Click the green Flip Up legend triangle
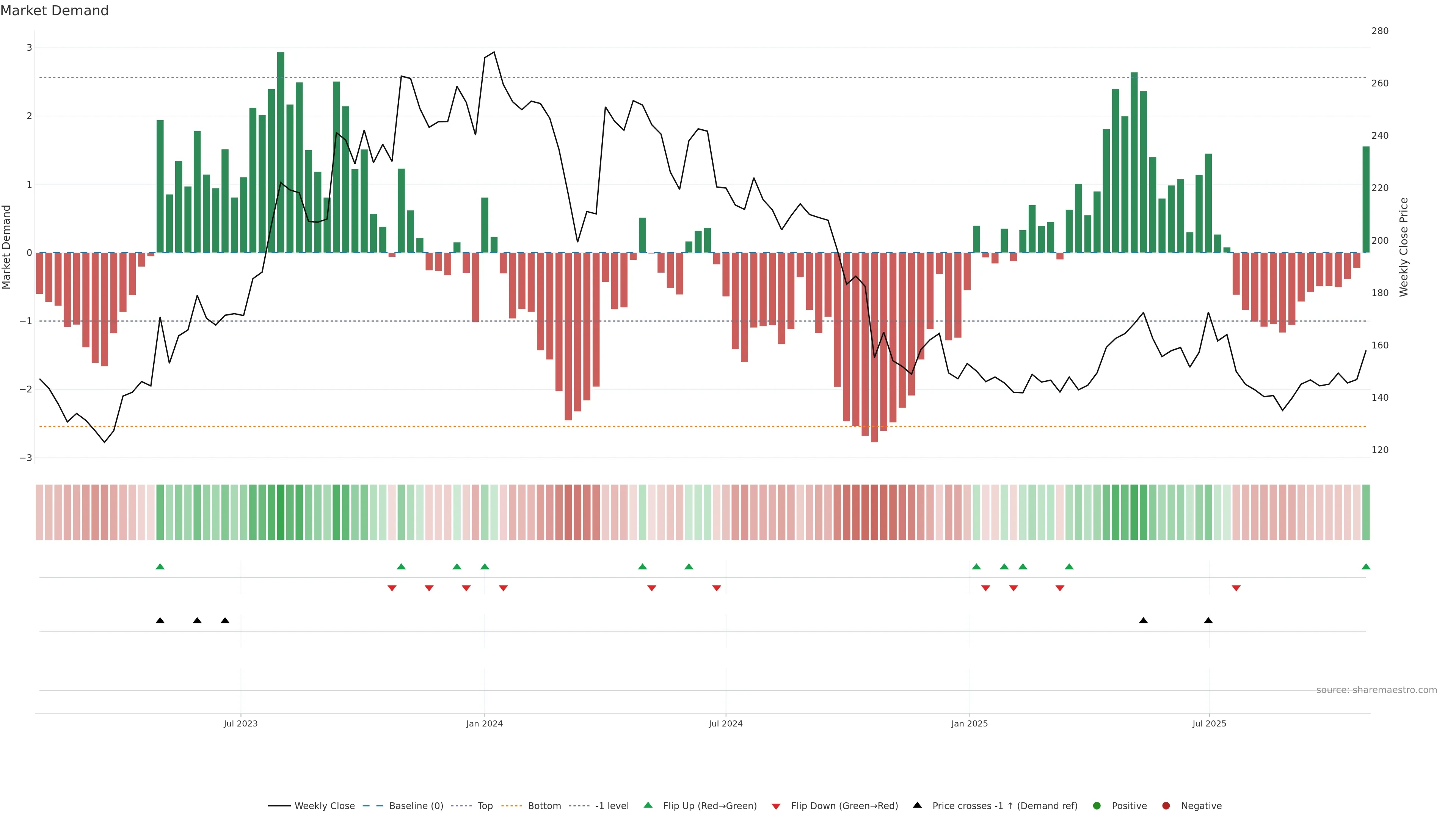1456x819 pixels. (x=648, y=805)
